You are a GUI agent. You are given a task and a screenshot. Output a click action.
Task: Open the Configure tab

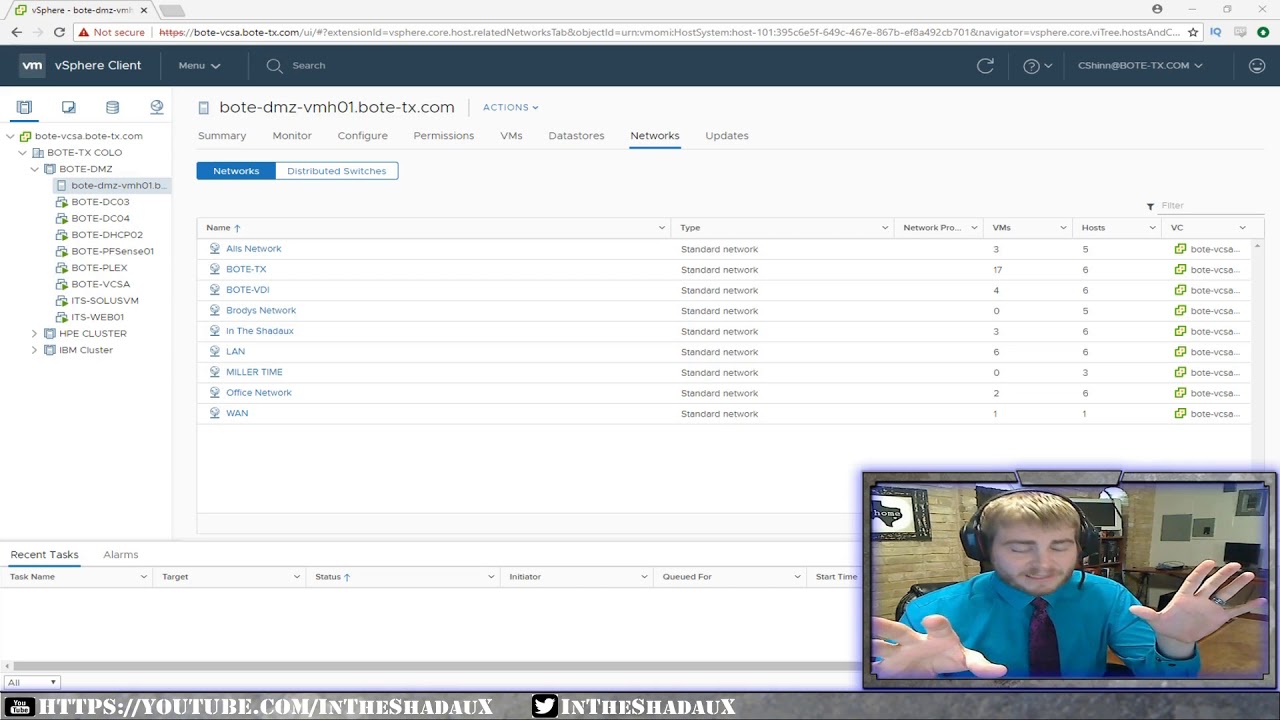[362, 136]
